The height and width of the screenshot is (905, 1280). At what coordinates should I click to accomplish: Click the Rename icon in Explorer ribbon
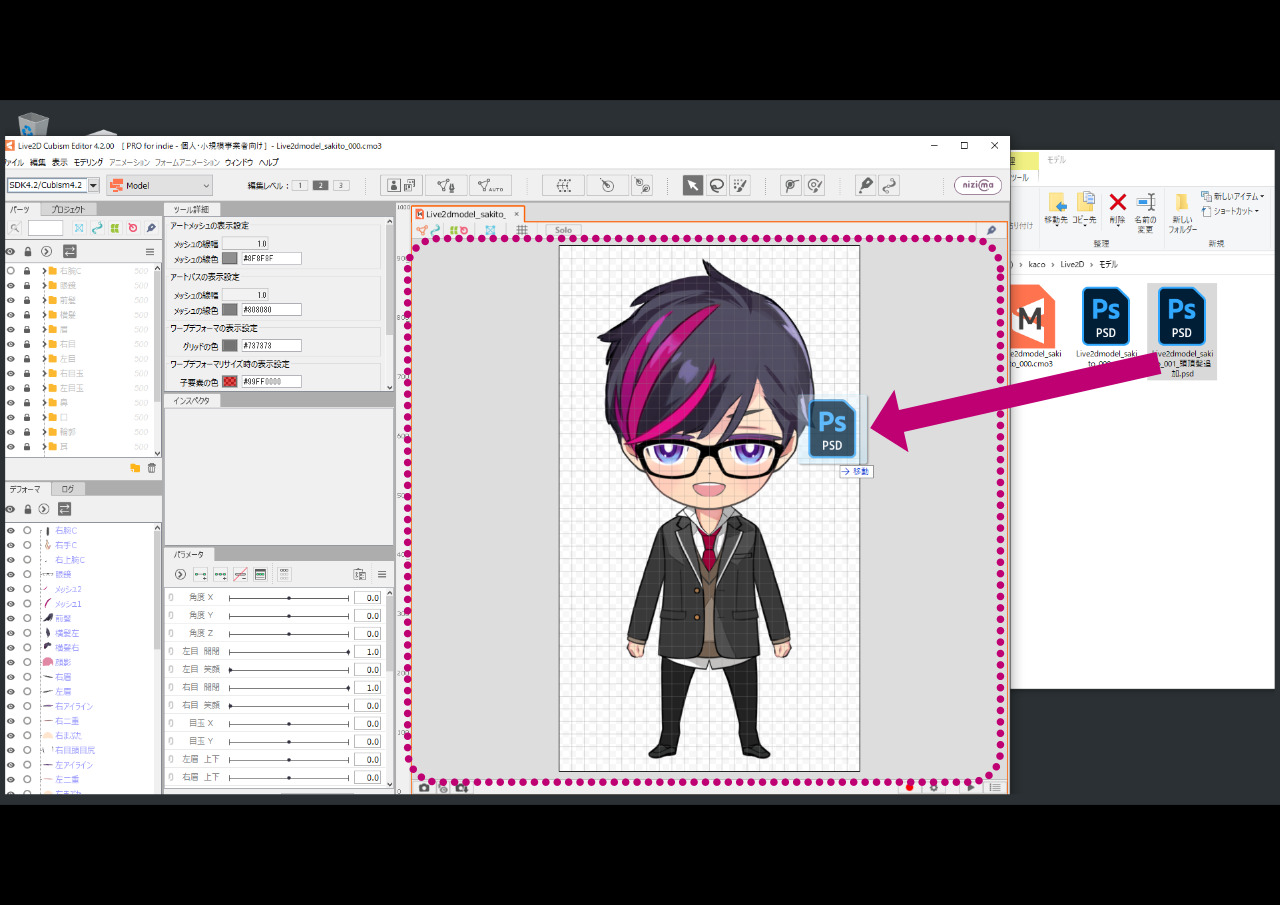tap(1146, 202)
